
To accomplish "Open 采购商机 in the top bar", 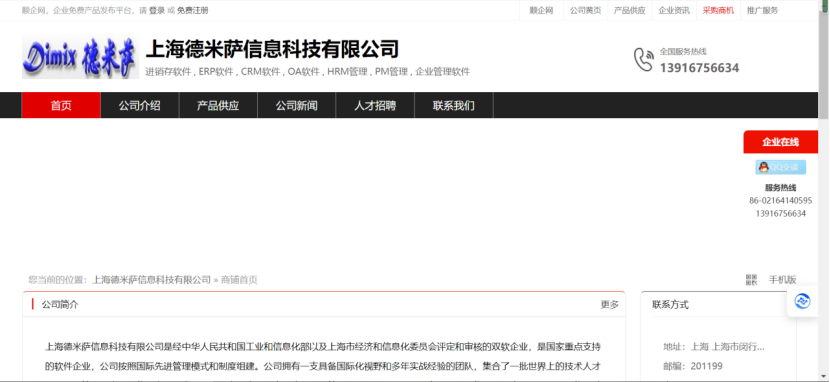I will pyautogui.click(x=718, y=10).
